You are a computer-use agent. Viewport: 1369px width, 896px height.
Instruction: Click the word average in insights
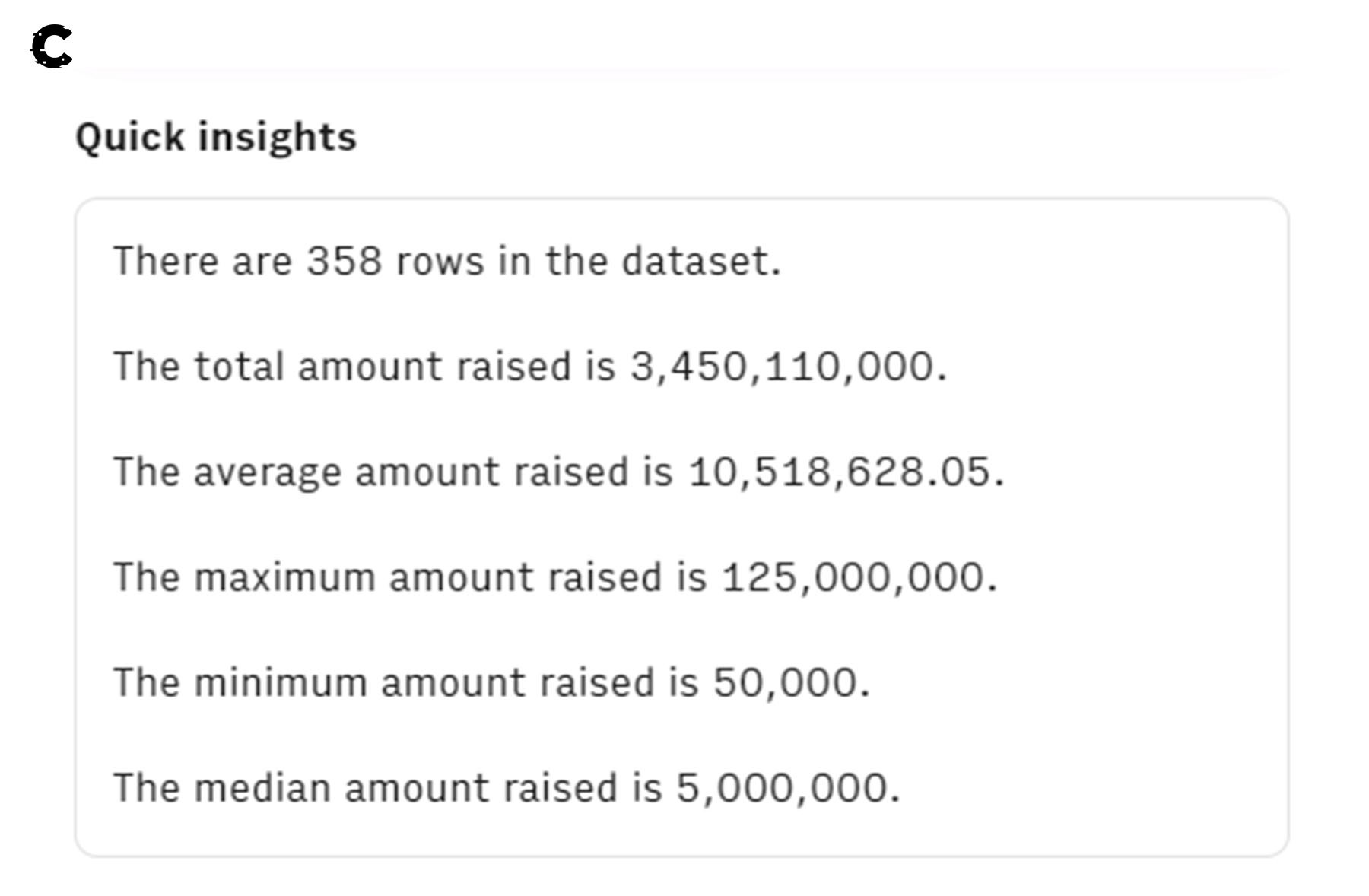pyautogui.click(x=268, y=473)
